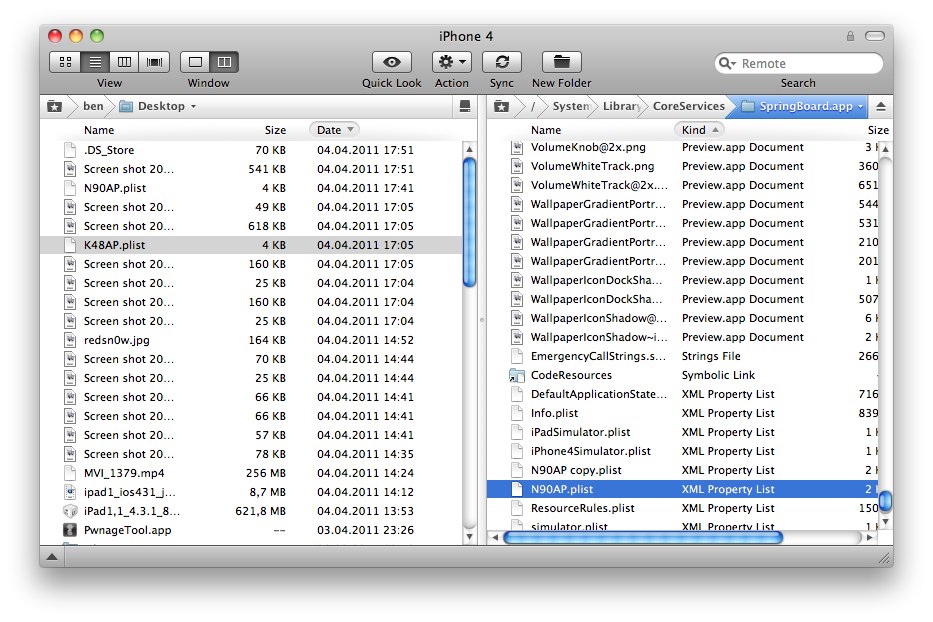The image size is (933, 622).
Task: Click the iPhone4Simulator.plist icon
Action: coord(517,451)
